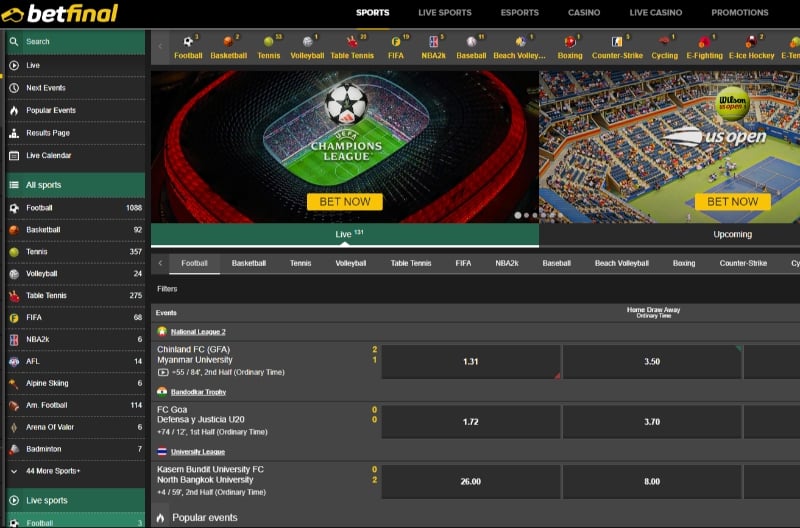Click the first banner carousel dot

pyautogui.click(x=518, y=215)
